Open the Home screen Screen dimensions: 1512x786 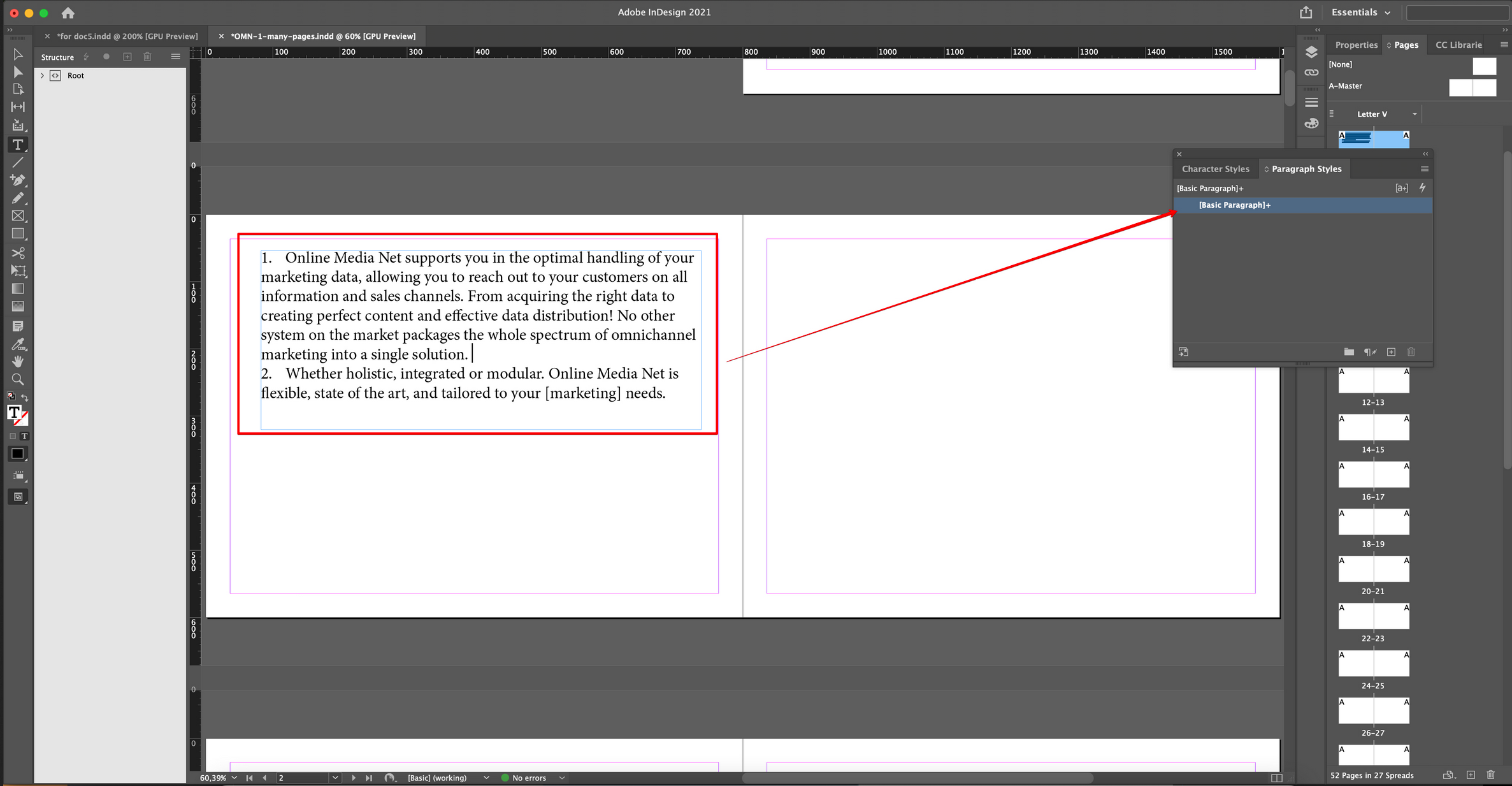[x=68, y=13]
